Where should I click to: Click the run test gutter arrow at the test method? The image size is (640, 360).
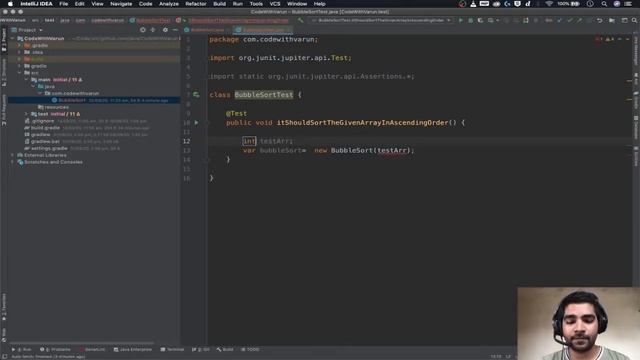coord(196,122)
